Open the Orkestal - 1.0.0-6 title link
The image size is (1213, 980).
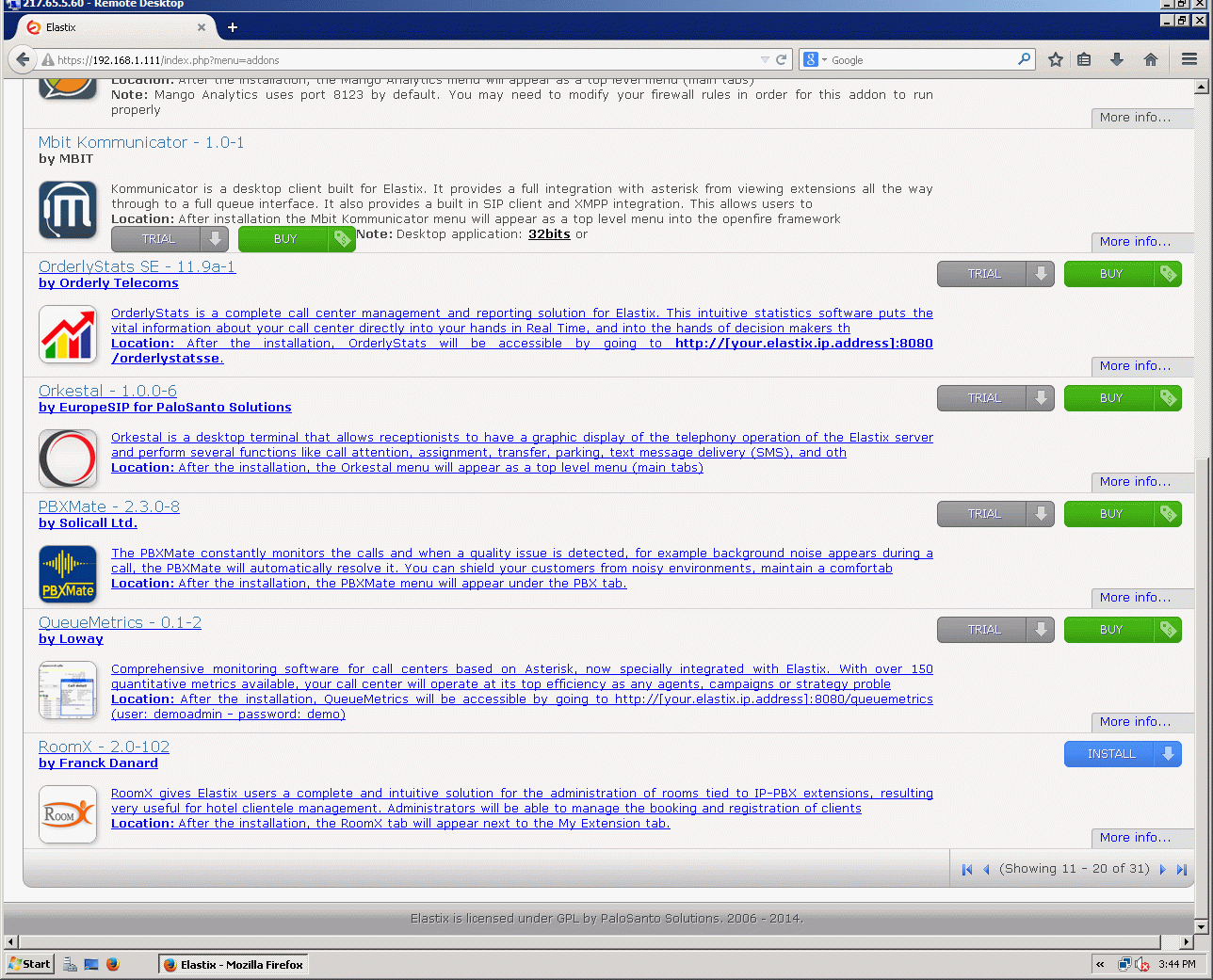107,391
